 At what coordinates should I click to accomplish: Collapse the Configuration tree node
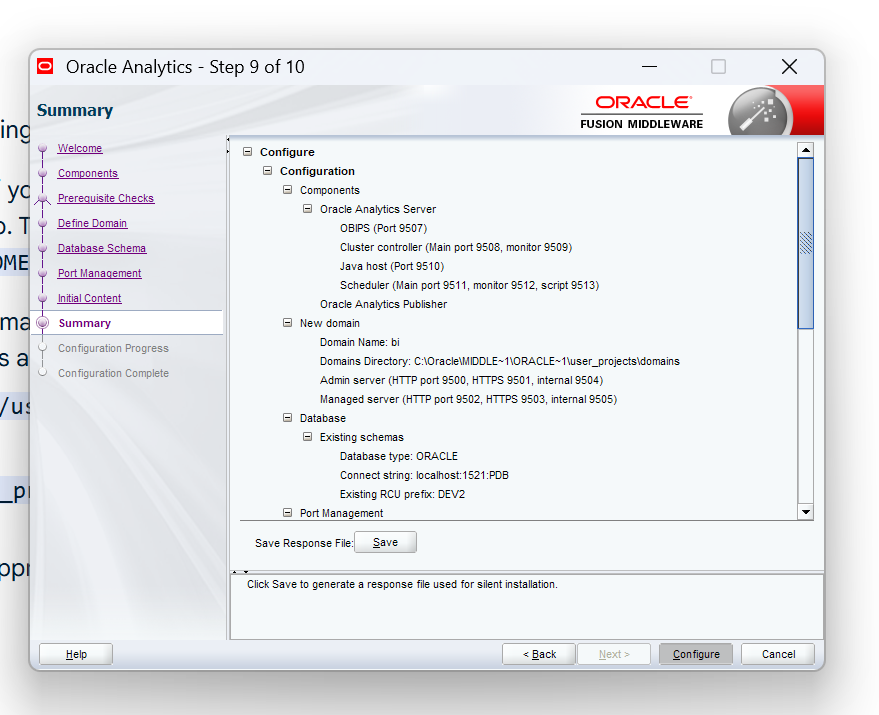pyautogui.click(x=267, y=170)
